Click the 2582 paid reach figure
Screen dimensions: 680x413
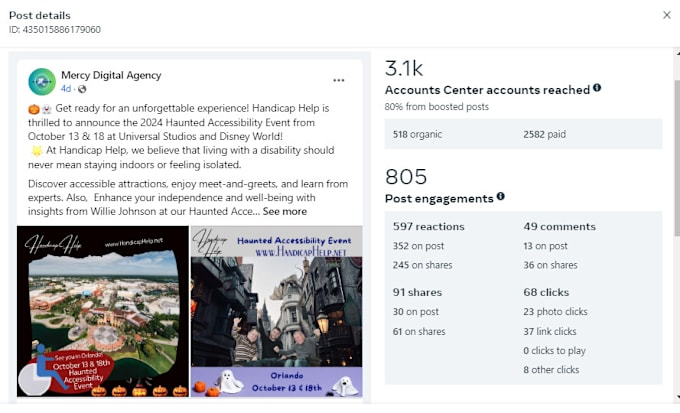[544, 134]
